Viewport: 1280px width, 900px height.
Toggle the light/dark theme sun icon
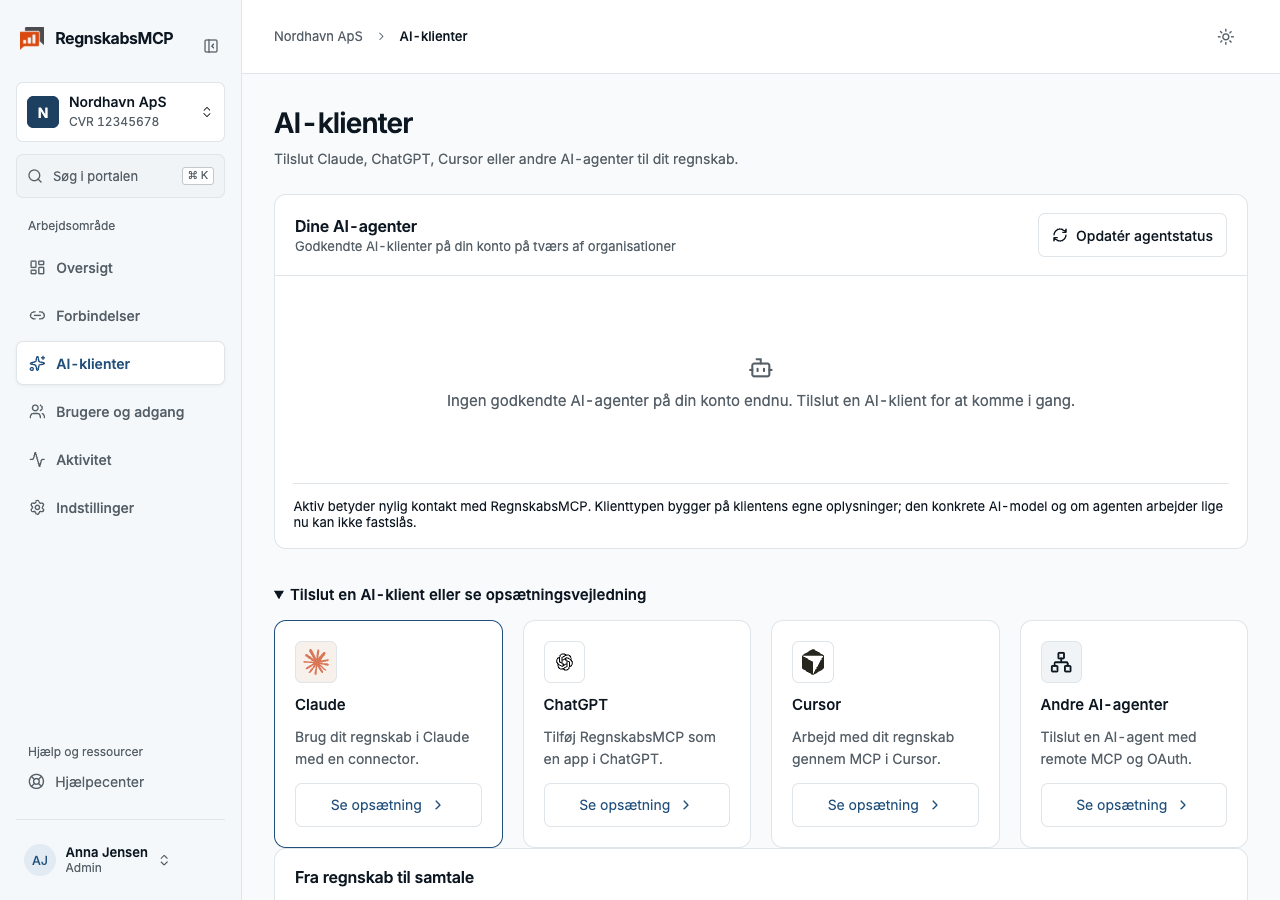click(x=1226, y=37)
